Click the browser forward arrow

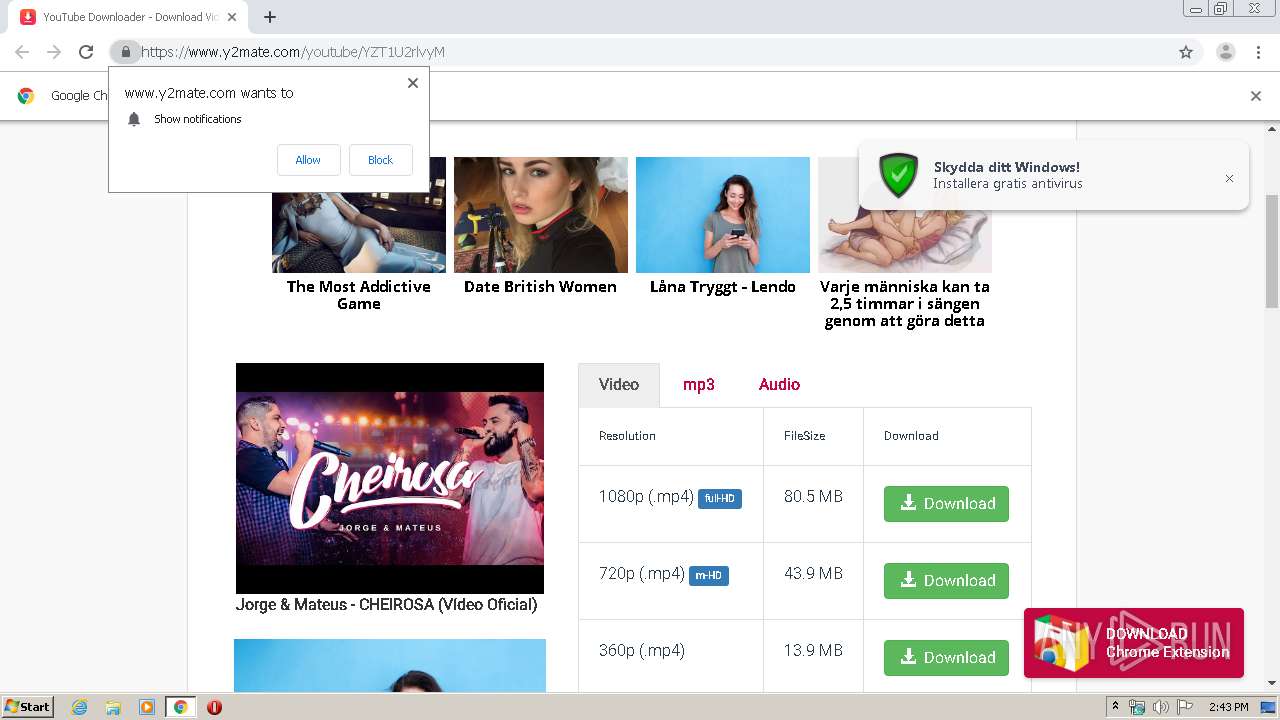(54, 52)
